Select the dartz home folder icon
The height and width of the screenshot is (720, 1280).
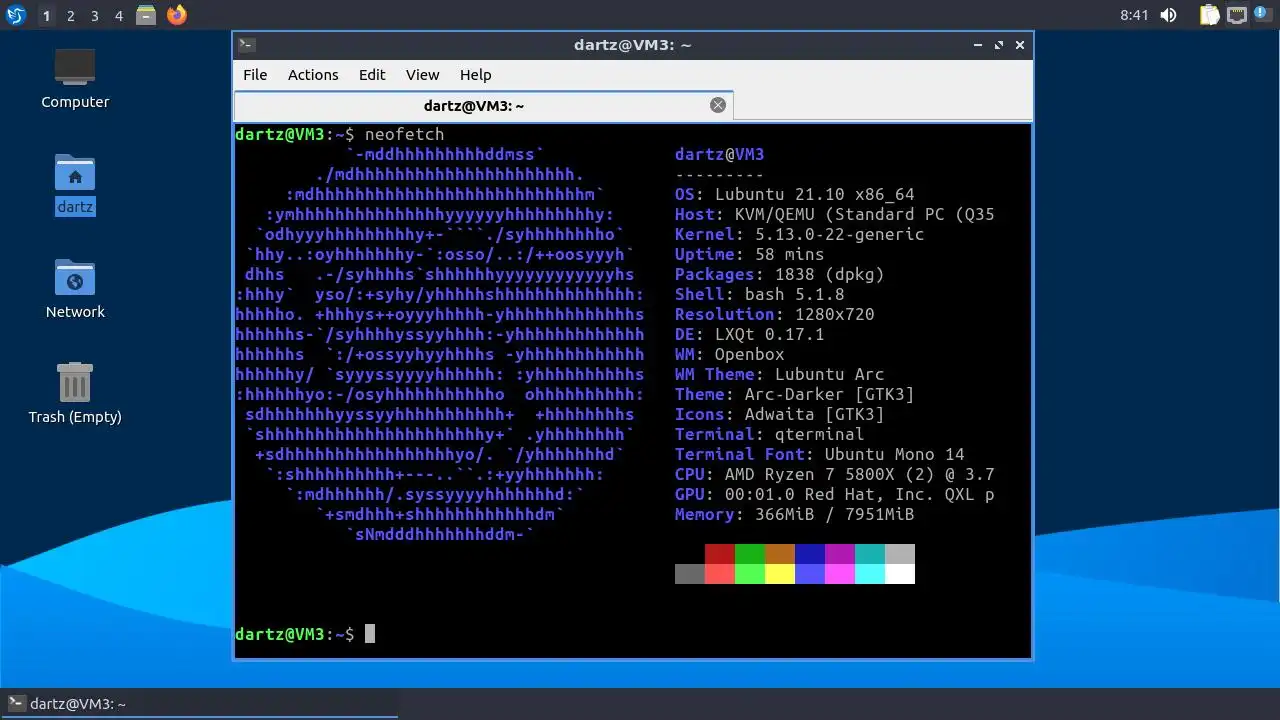tap(75, 185)
